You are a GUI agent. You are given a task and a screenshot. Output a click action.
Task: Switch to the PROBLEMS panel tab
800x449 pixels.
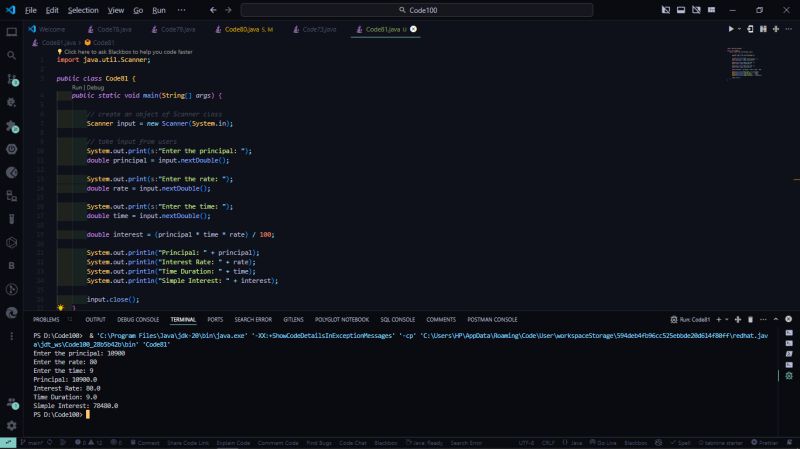pos(46,319)
